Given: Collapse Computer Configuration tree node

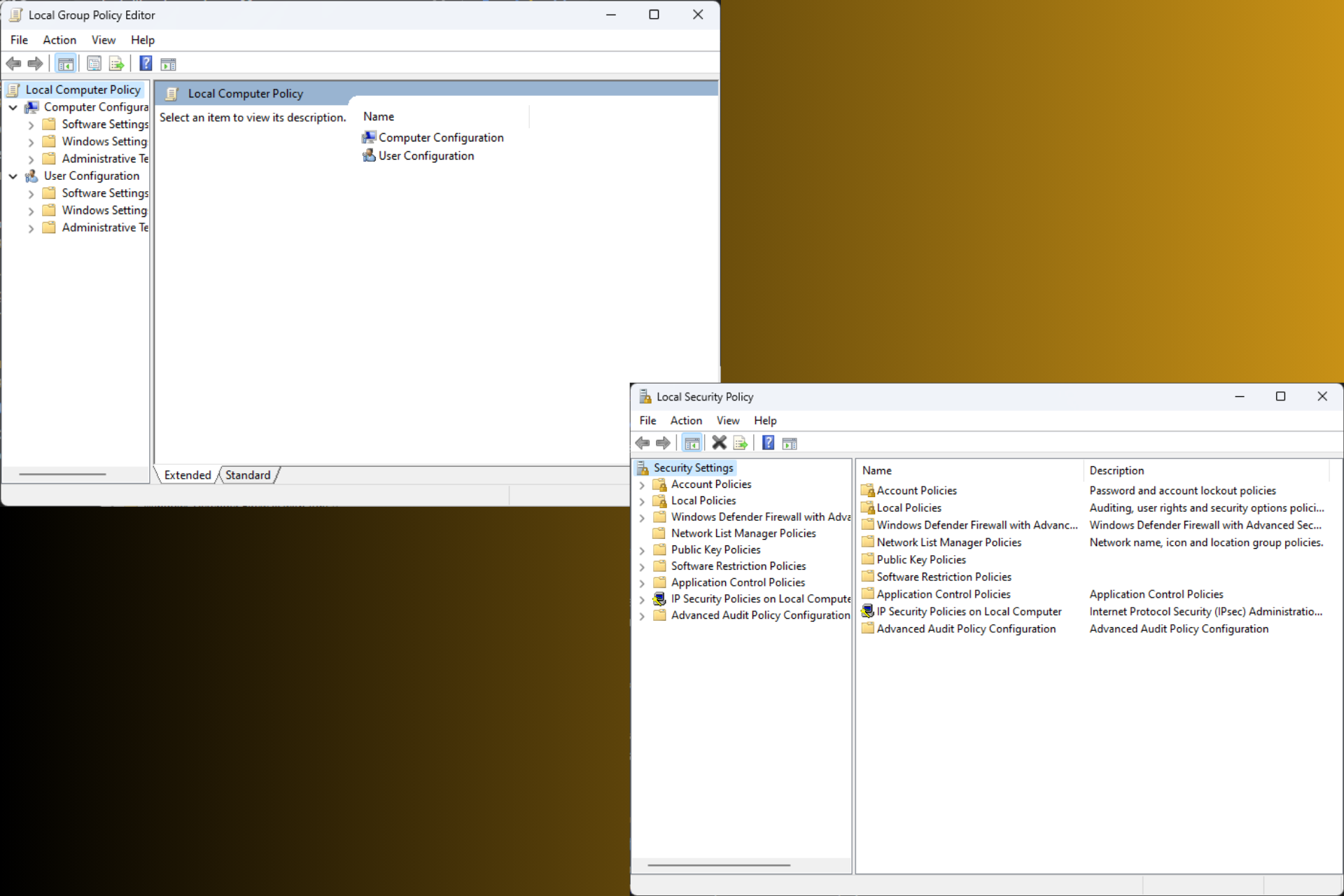Looking at the screenshot, I should [13, 108].
